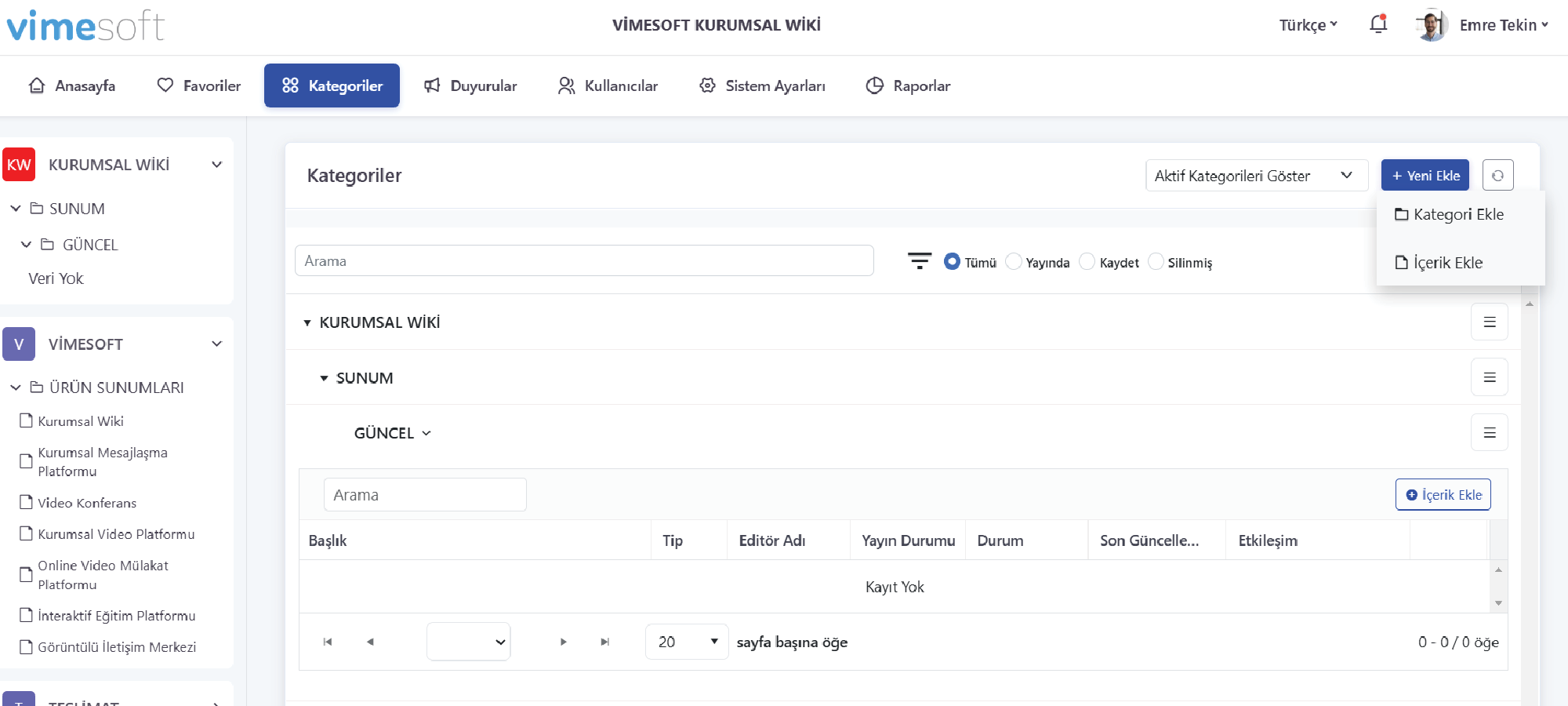The width and height of the screenshot is (1568, 706).
Task: Open the page number dropdown
Action: click(469, 642)
